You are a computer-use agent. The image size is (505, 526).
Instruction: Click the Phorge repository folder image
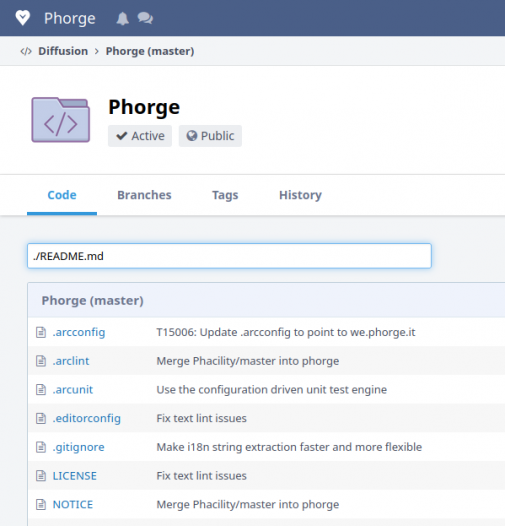click(61, 120)
